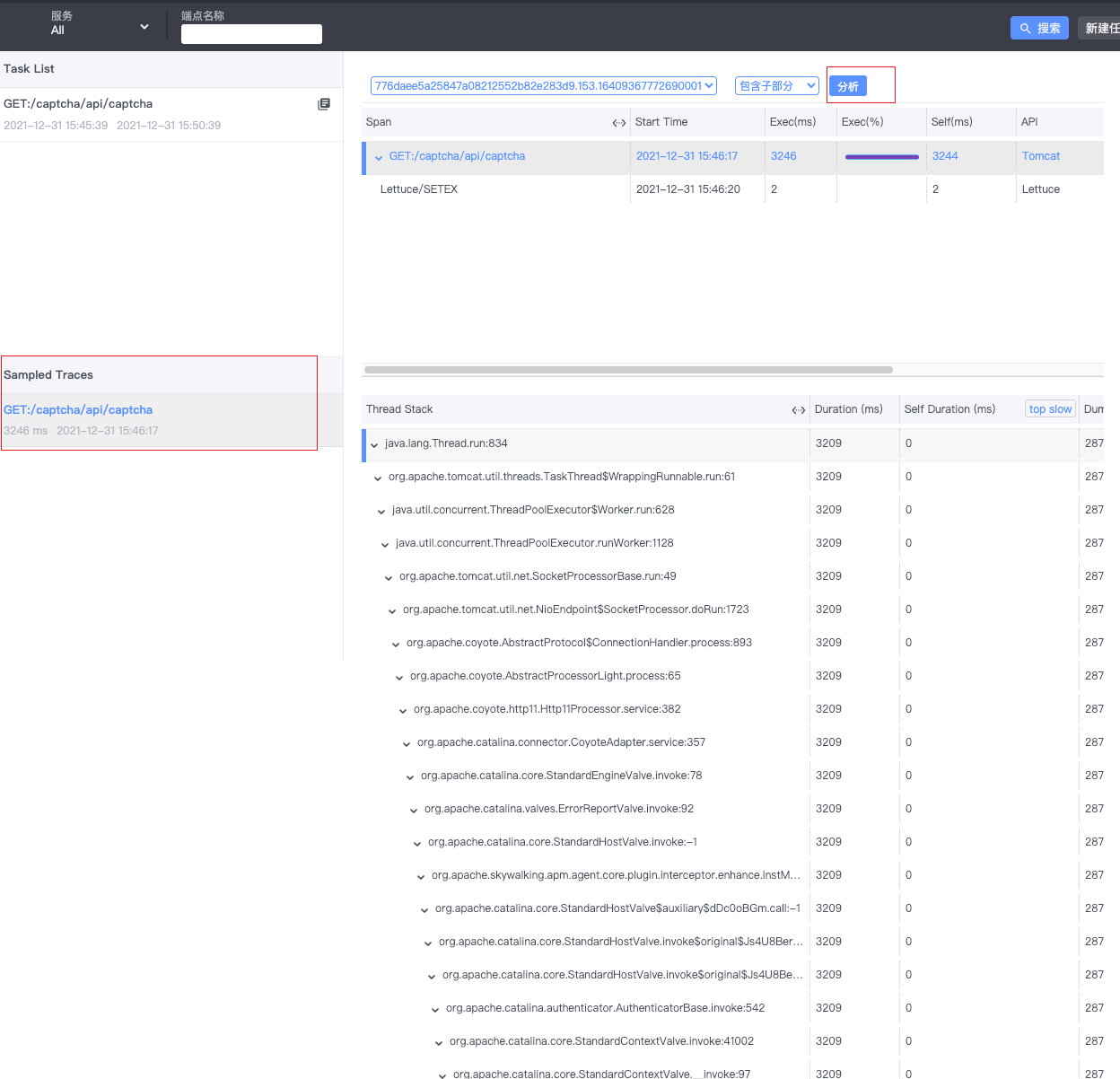1120x1079 pixels.
Task: Open the 包含子部分 dropdown
Action: pyautogui.click(x=777, y=85)
